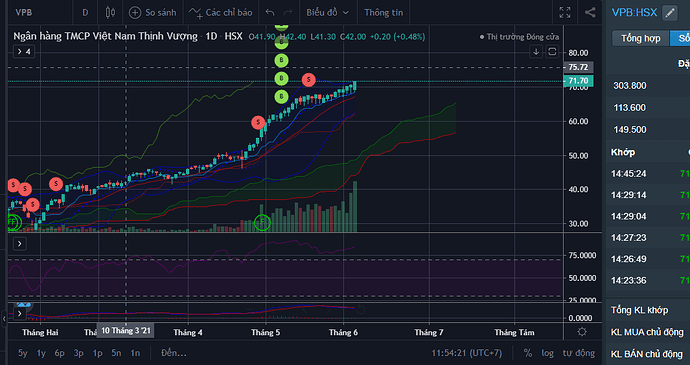Toggle tự động auto scale
Screen dimensions: 690x365
tap(578, 353)
